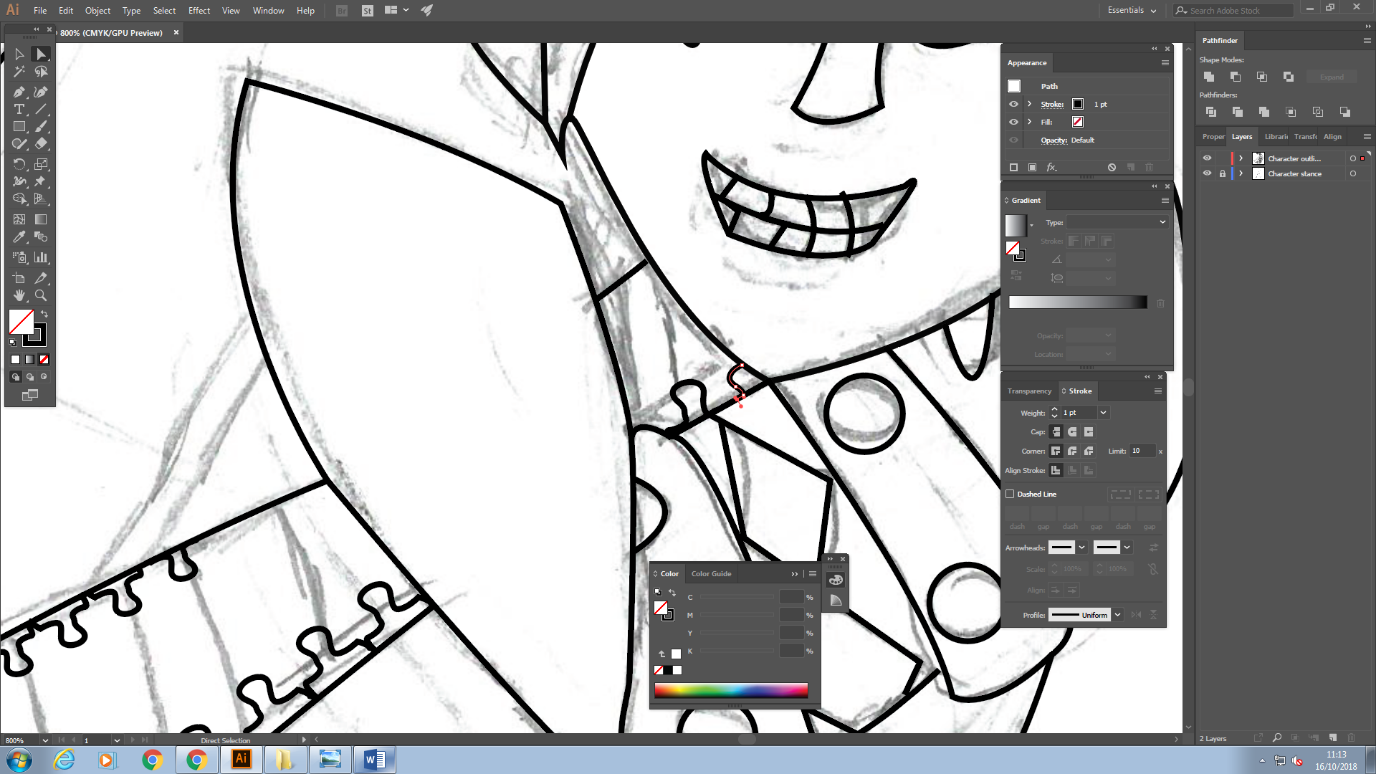1376x774 pixels.
Task: Pick the Magic Wand tool
Action: coord(19,72)
